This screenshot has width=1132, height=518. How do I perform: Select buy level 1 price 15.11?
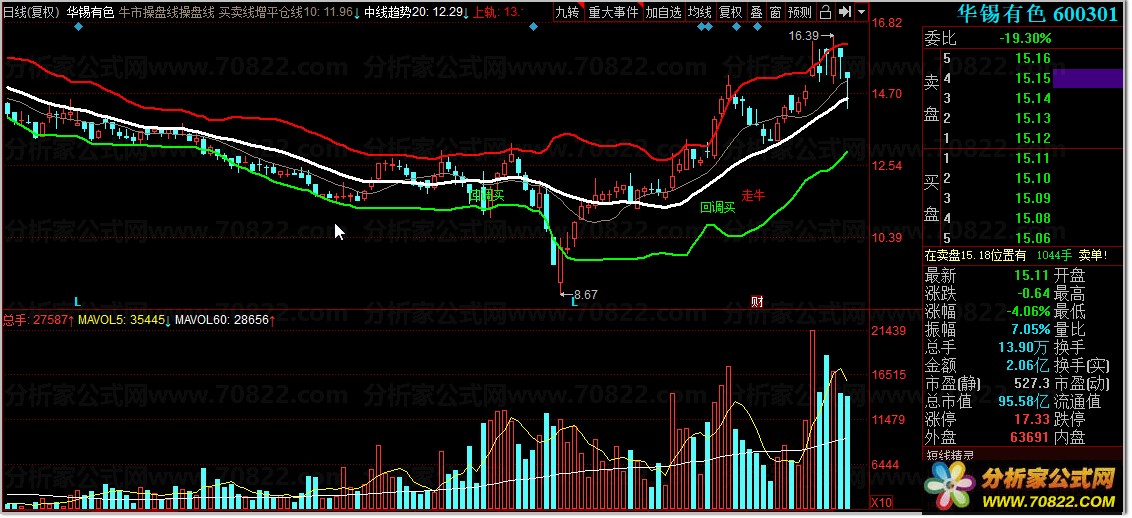[x=1032, y=158]
